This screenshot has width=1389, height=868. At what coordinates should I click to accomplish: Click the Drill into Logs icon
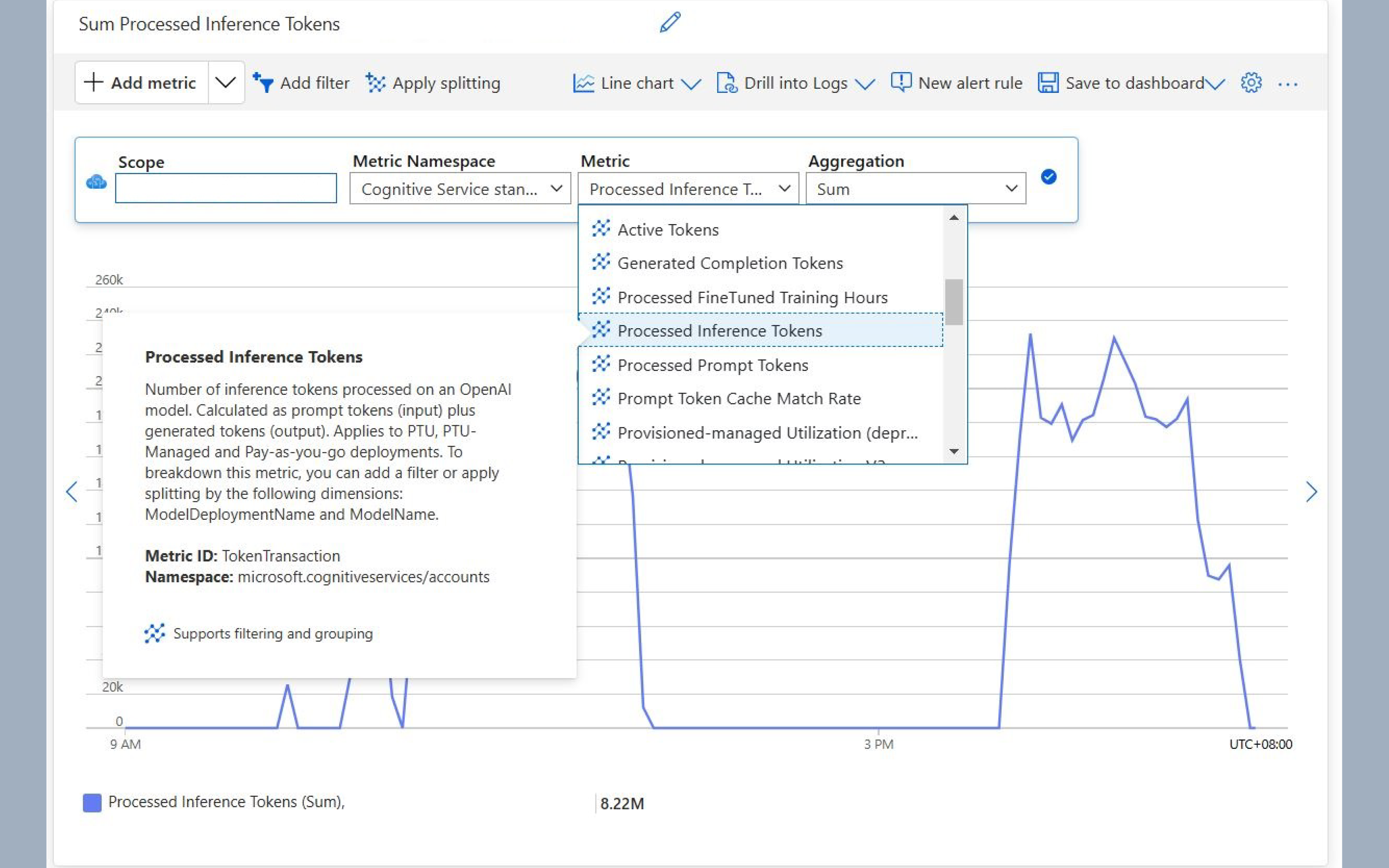point(726,82)
